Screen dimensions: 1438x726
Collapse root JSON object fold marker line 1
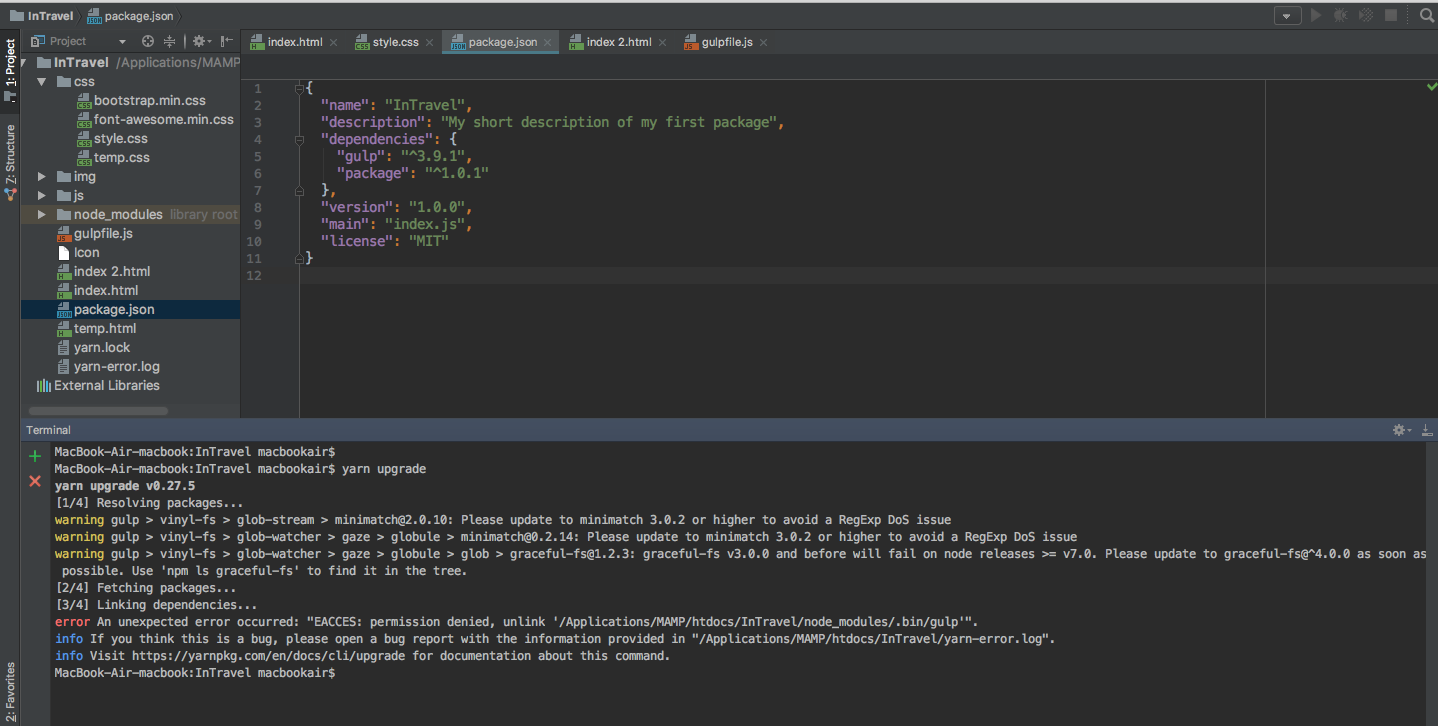pos(299,88)
